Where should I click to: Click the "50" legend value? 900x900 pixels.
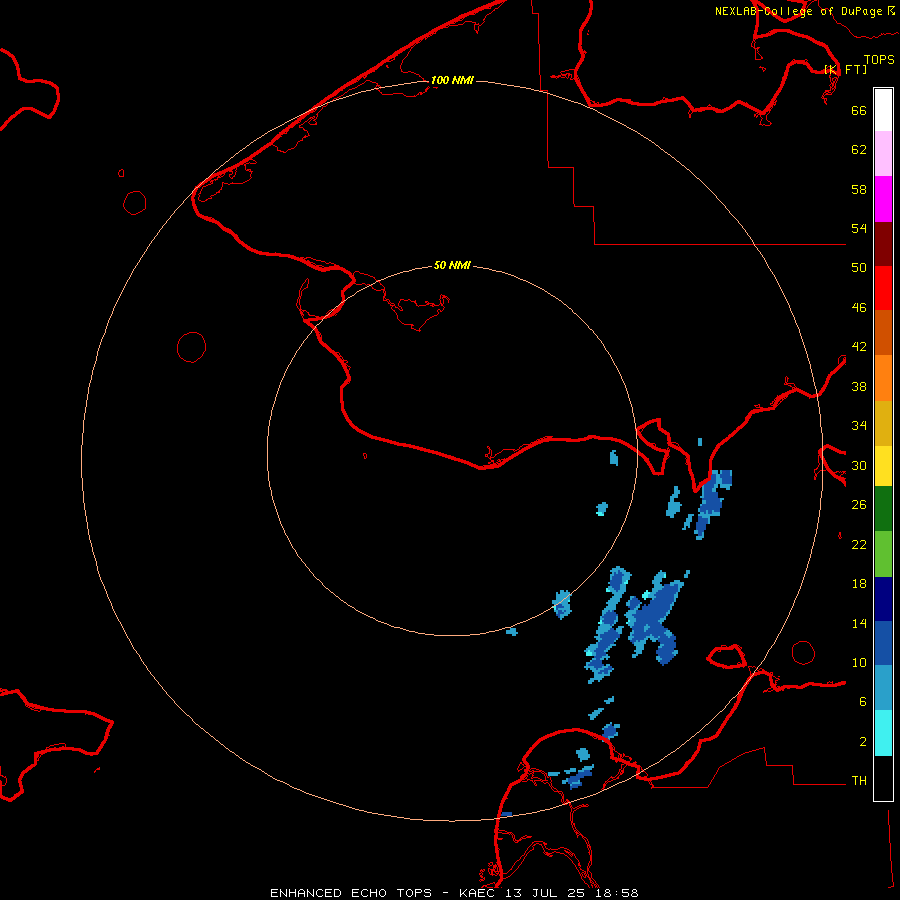[x=859, y=268]
